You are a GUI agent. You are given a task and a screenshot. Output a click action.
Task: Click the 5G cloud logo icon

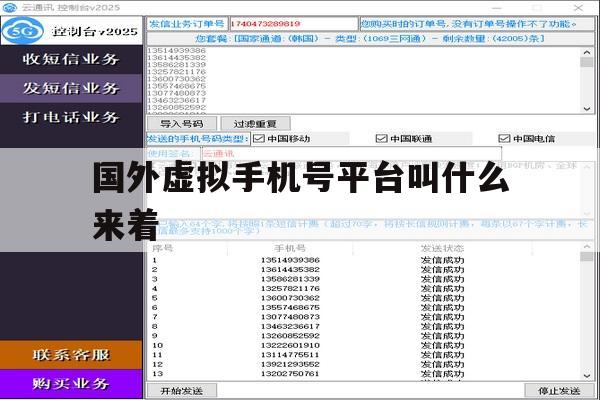22,31
